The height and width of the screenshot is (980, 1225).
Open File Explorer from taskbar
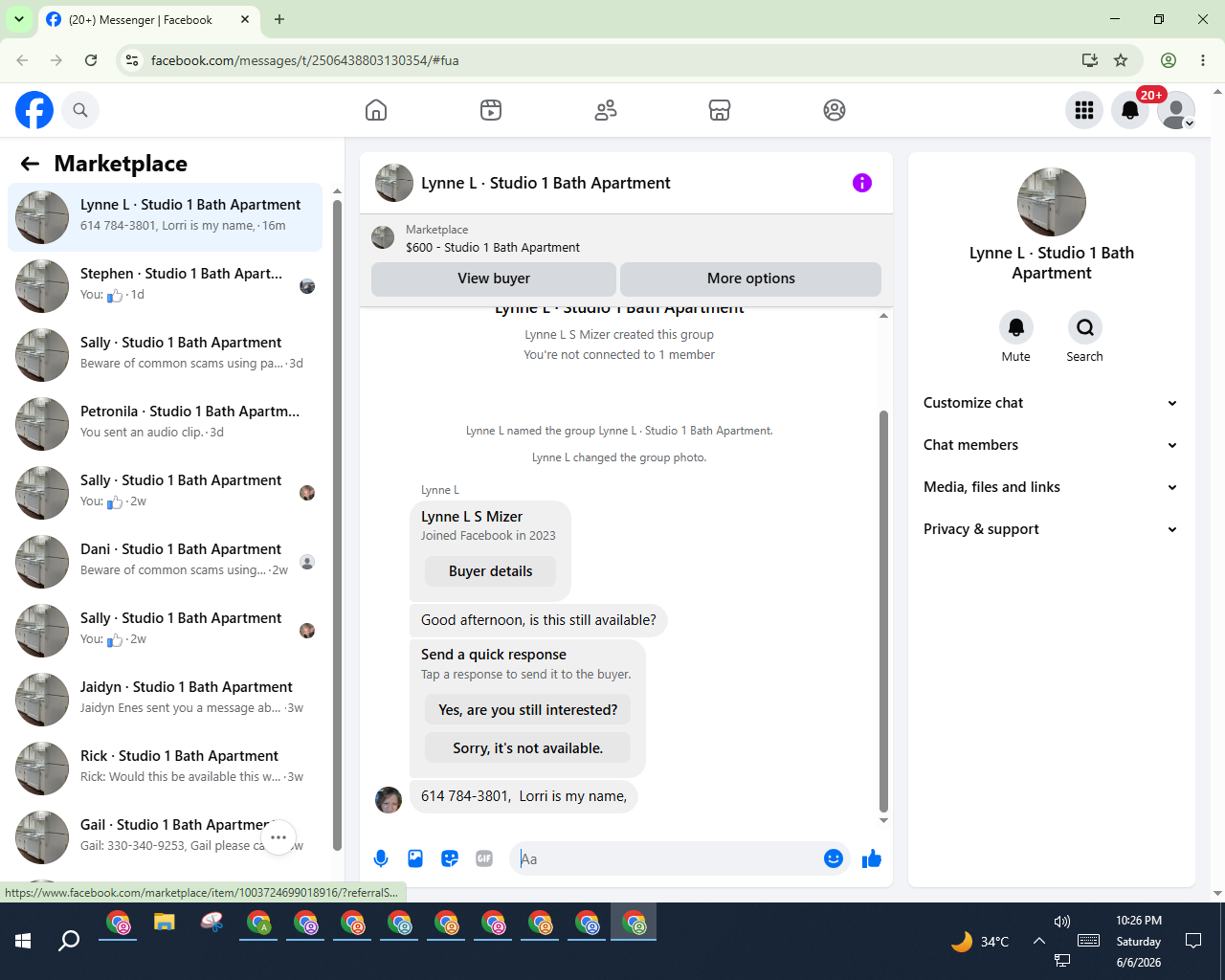(x=165, y=924)
